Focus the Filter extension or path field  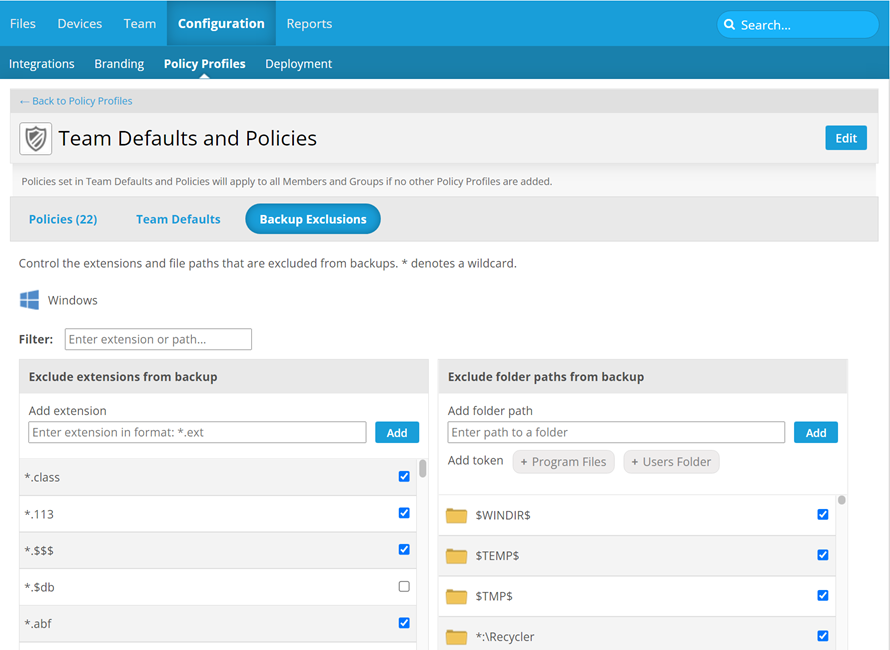158,339
